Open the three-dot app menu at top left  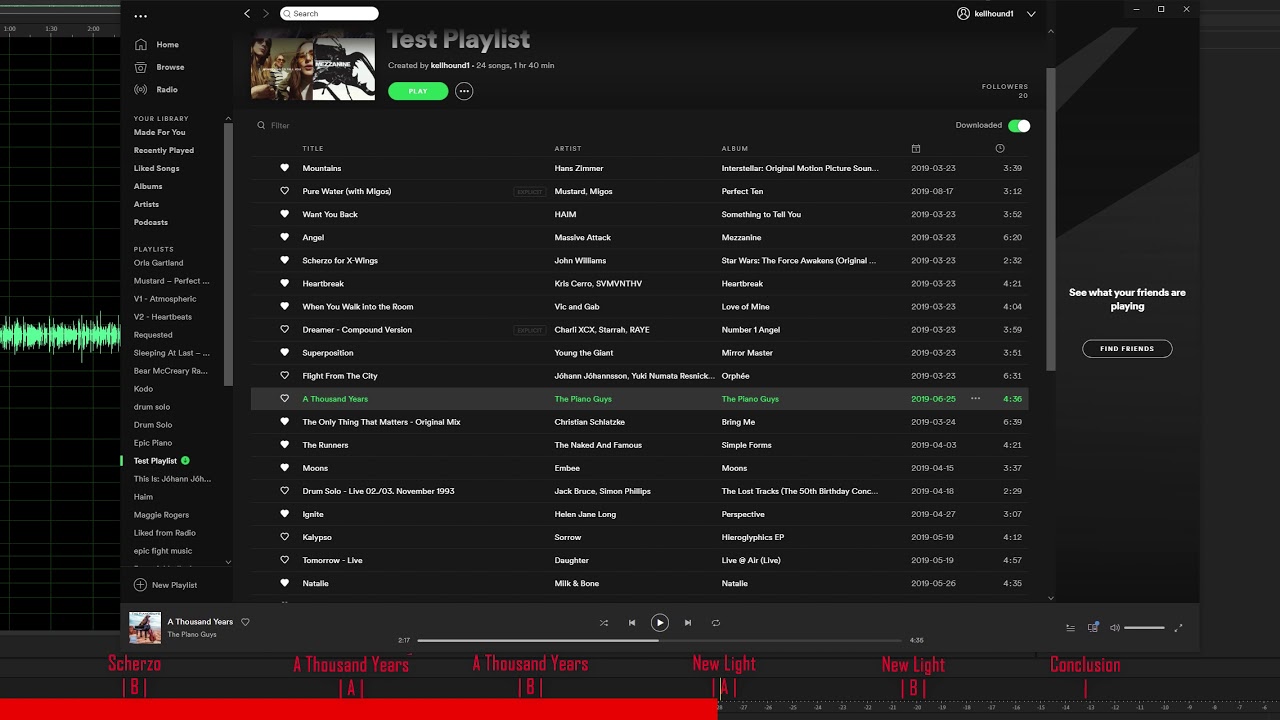[x=140, y=16]
